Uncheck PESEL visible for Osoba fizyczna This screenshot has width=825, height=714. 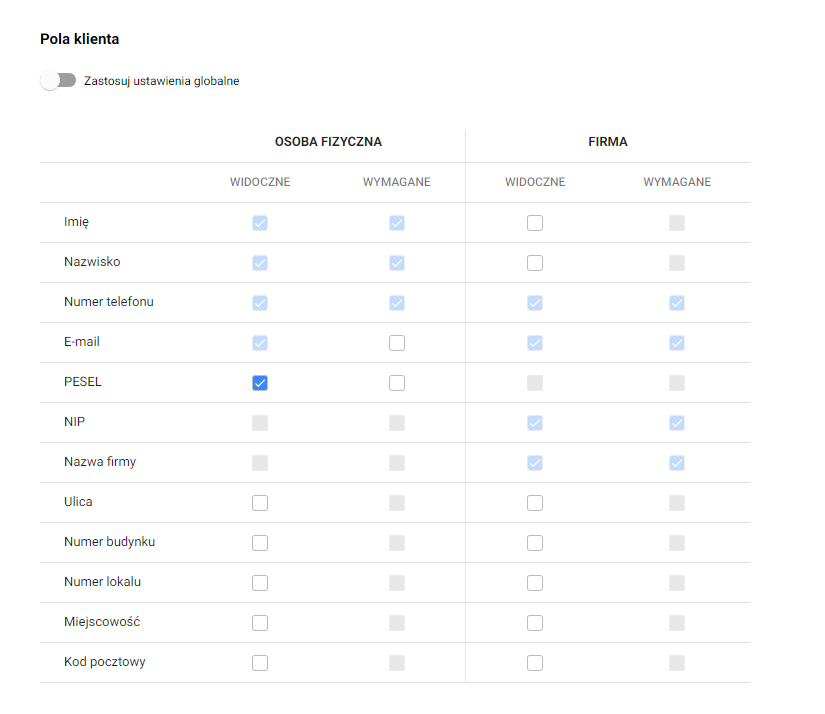click(x=260, y=382)
